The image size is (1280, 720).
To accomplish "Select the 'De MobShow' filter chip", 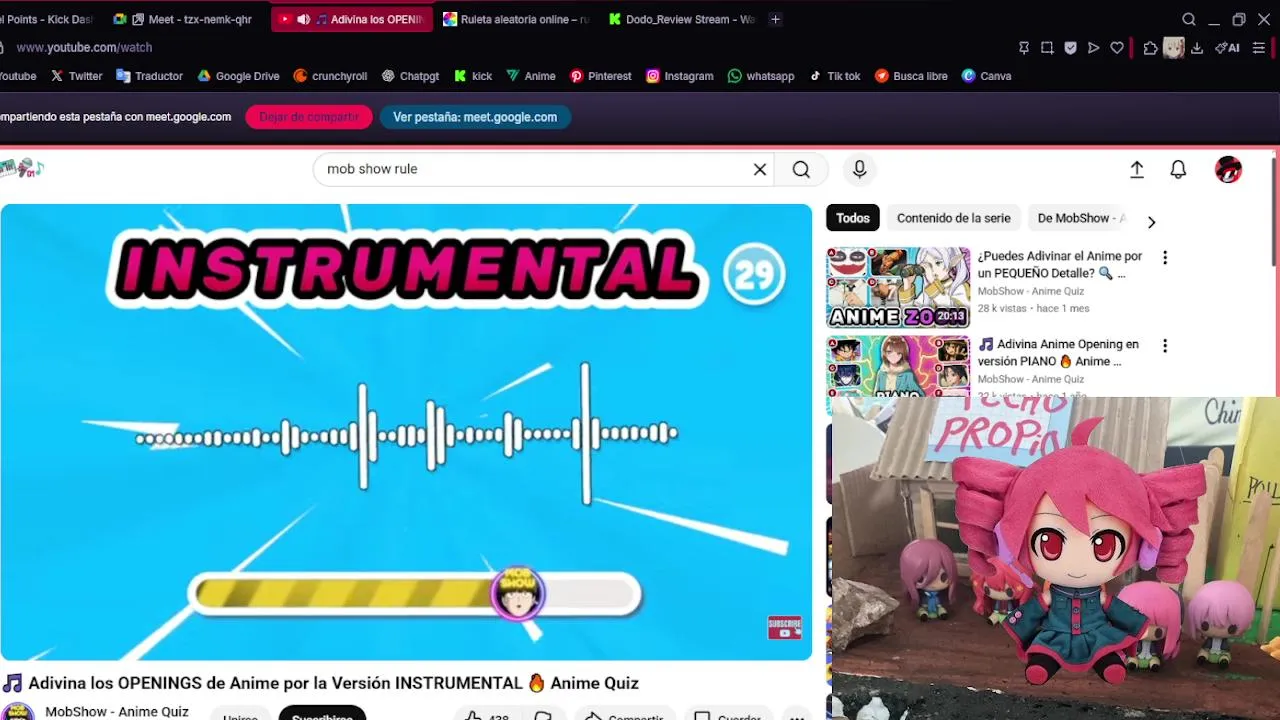I will coord(1080,218).
